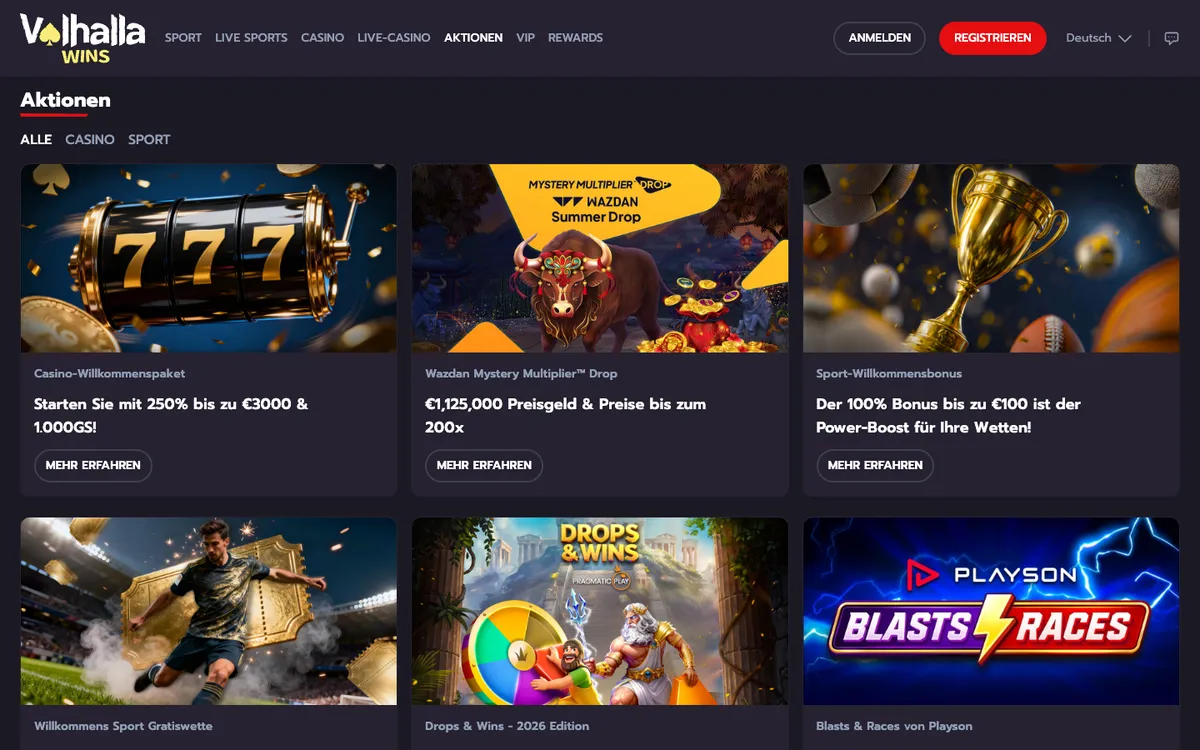Viewport: 1200px width, 750px height.
Task: Open REWARDS in the top navigation
Action: click(x=575, y=38)
